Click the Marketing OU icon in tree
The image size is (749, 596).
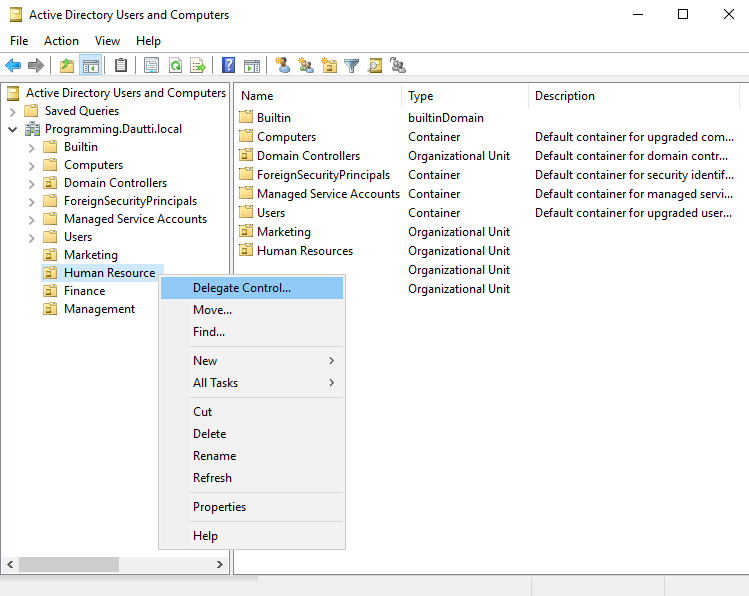click(x=50, y=255)
